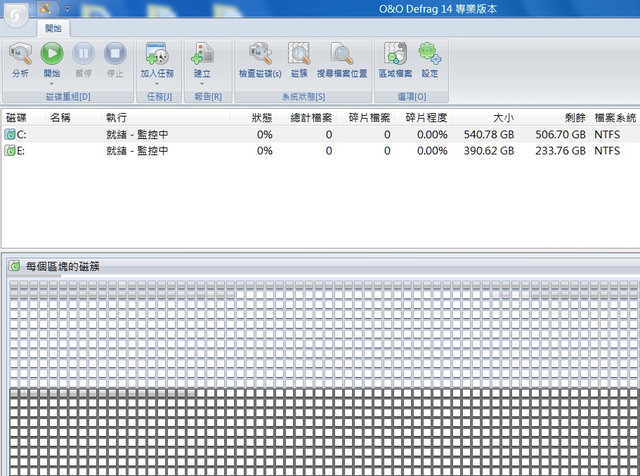This screenshot has height=476, width=640.
Task: Switch to the 開始 ribbon tab
Action: click(x=53, y=28)
